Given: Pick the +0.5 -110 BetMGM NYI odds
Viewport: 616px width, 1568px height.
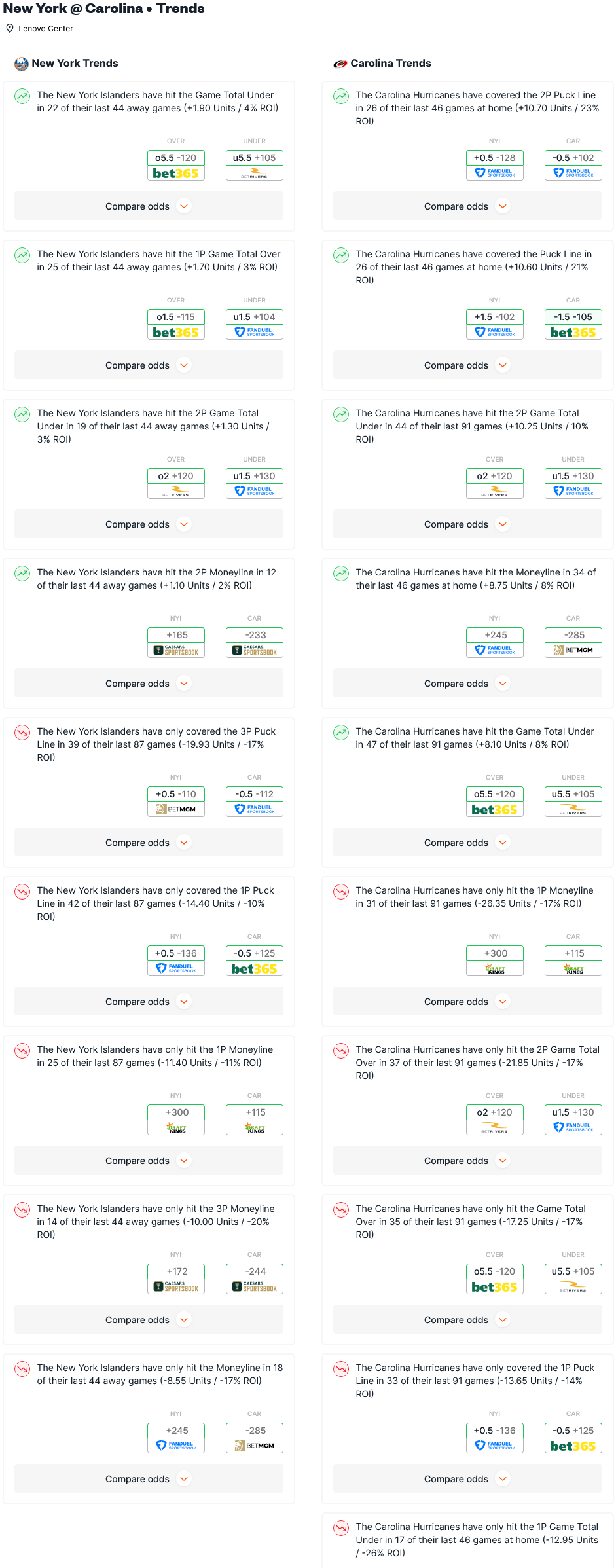Looking at the screenshot, I should 176,801.
